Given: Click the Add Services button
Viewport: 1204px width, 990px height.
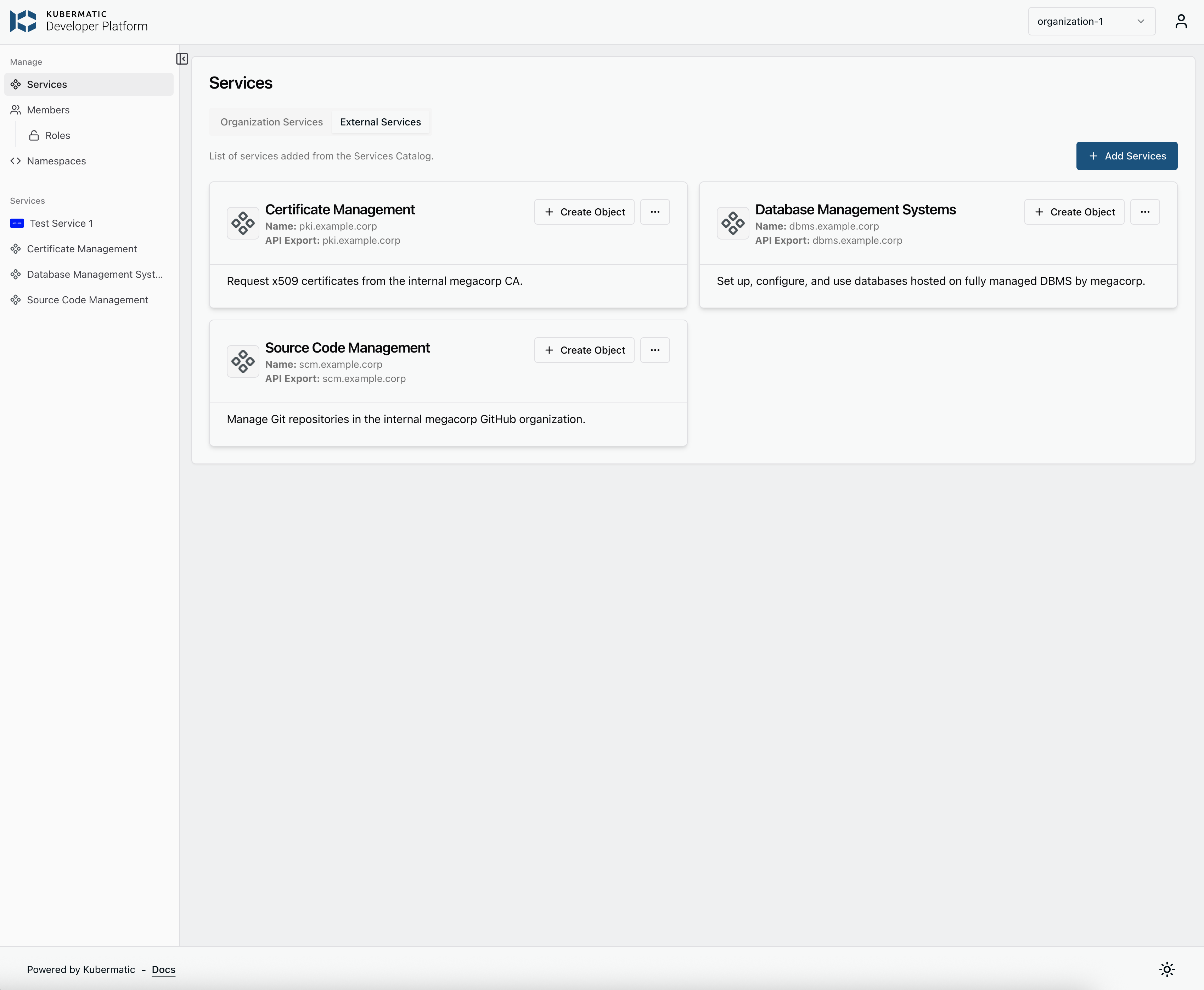Looking at the screenshot, I should click(x=1126, y=156).
